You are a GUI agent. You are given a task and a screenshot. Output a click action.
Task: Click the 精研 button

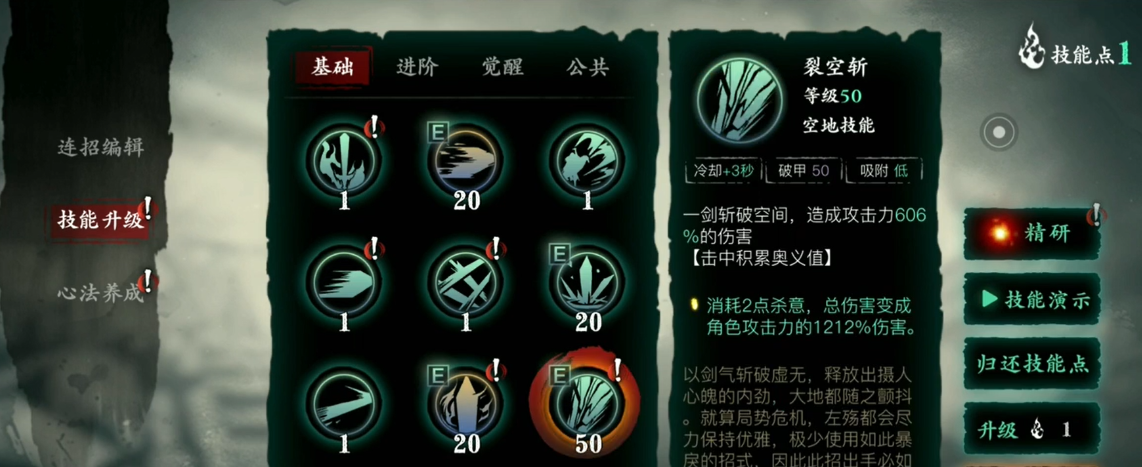[1032, 234]
